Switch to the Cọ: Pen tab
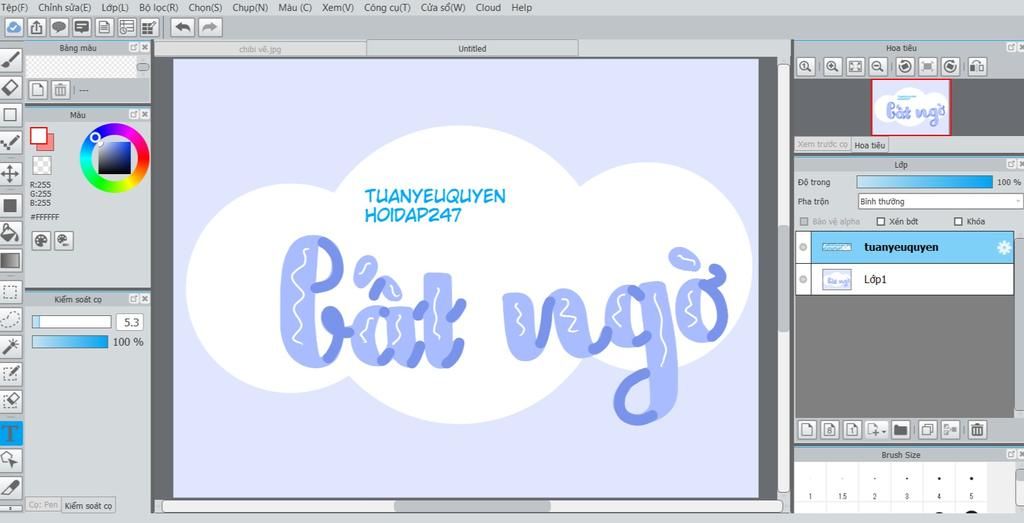1024x523 pixels. [x=43, y=505]
